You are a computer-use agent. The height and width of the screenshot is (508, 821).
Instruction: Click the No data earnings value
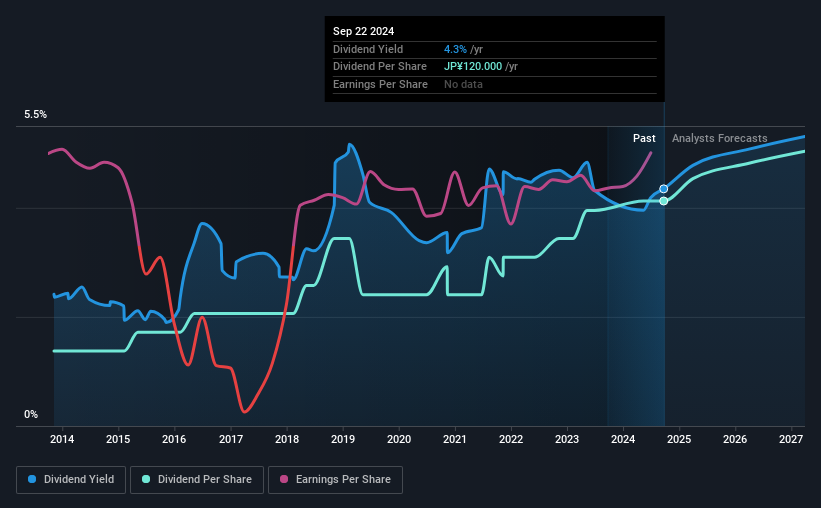click(463, 84)
